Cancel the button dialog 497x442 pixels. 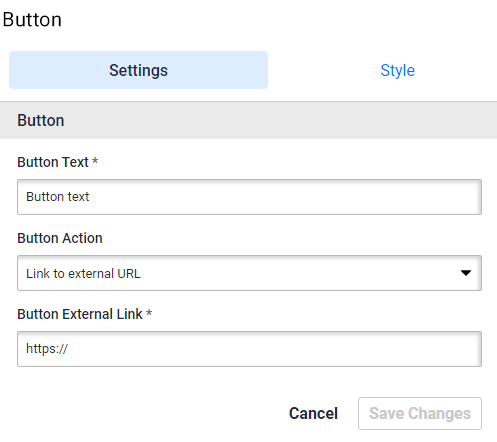313,413
